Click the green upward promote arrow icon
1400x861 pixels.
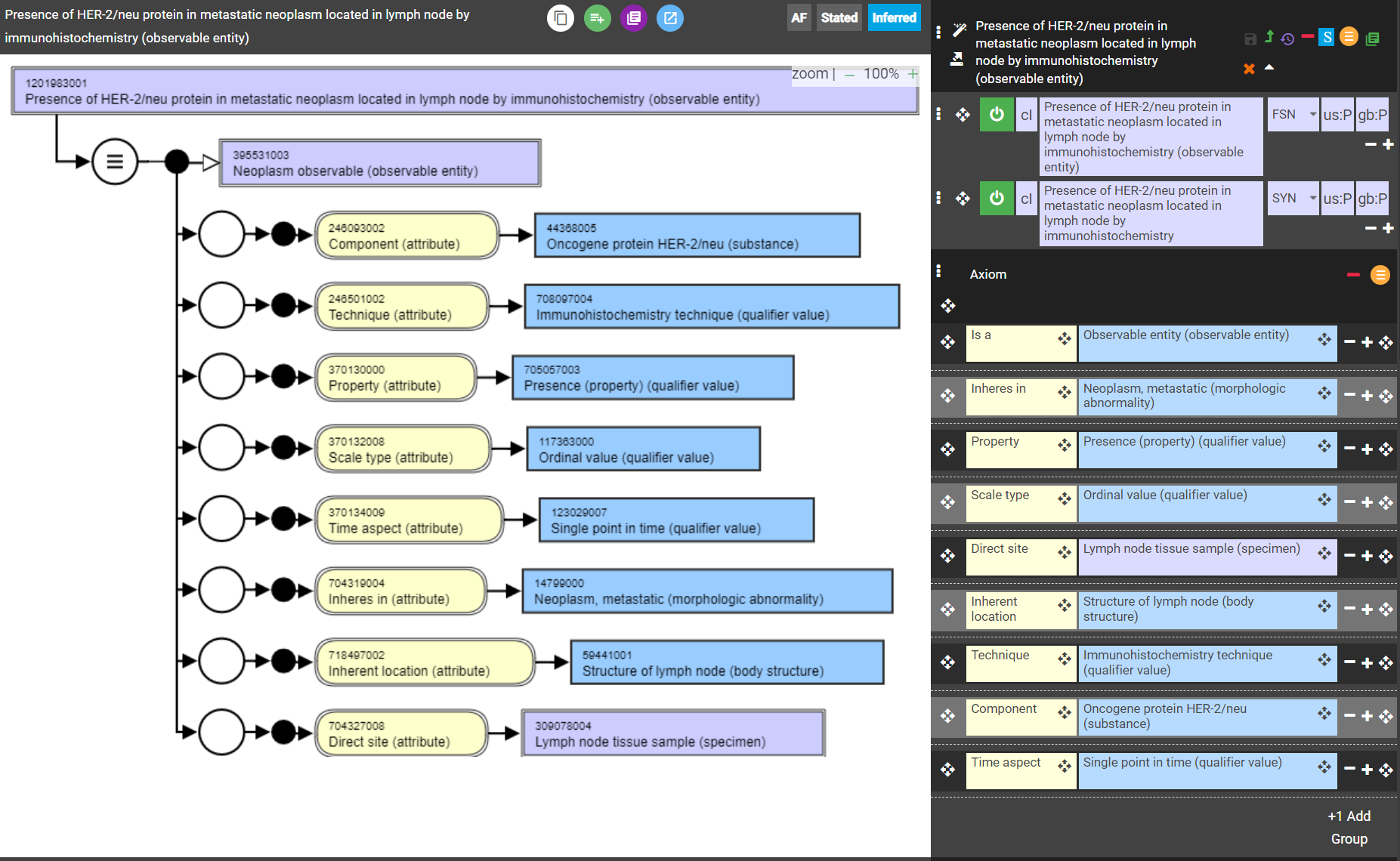coord(1269,36)
